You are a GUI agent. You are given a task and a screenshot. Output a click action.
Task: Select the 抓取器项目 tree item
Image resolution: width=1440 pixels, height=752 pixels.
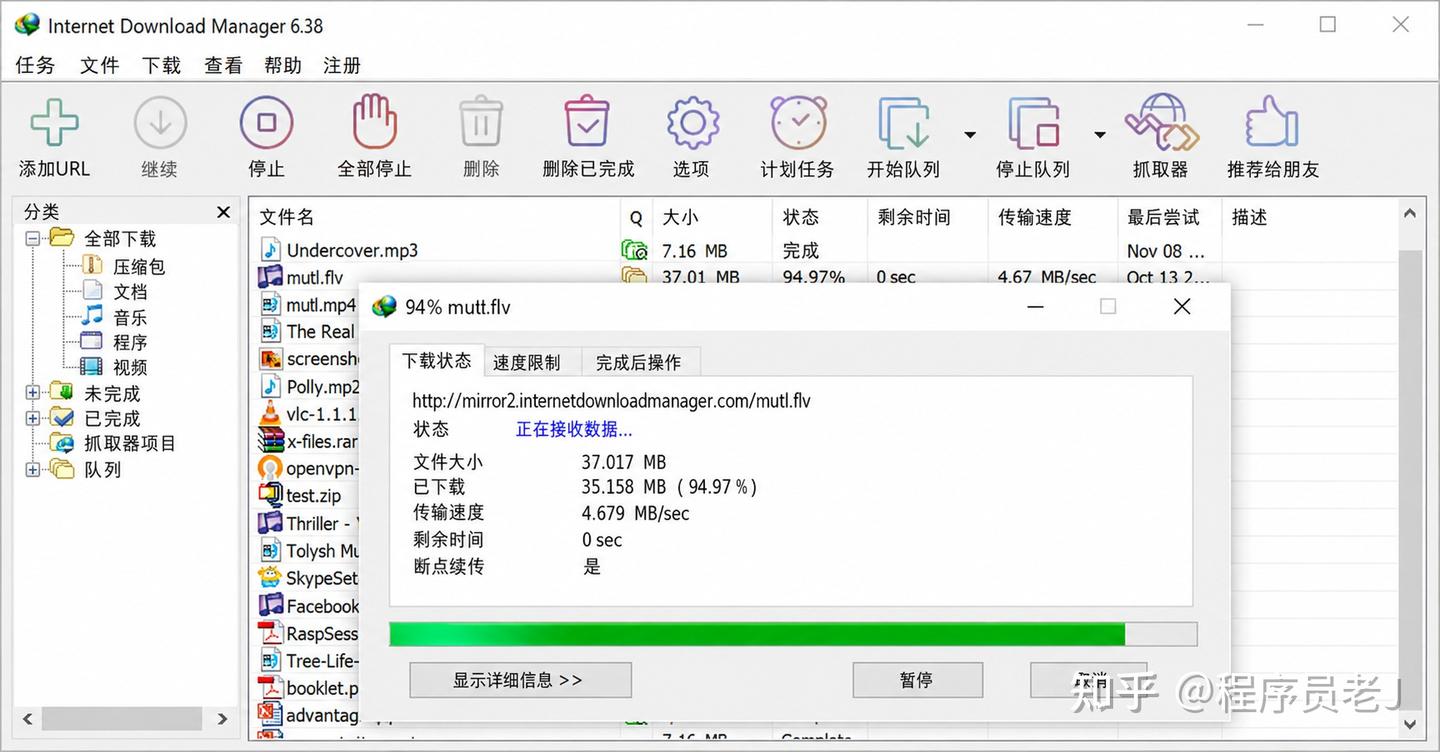coord(115,443)
